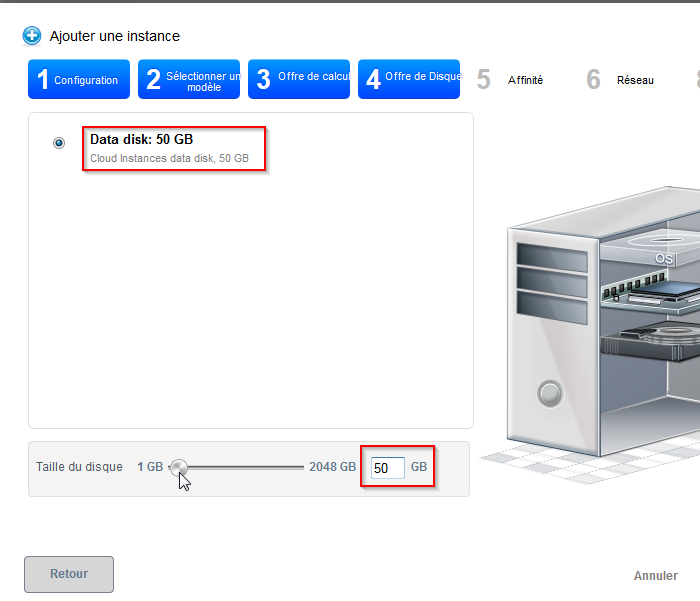This screenshot has height=601, width=700.
Task: Select the Data disk 50 GB radio button
Action: point(59,143)
